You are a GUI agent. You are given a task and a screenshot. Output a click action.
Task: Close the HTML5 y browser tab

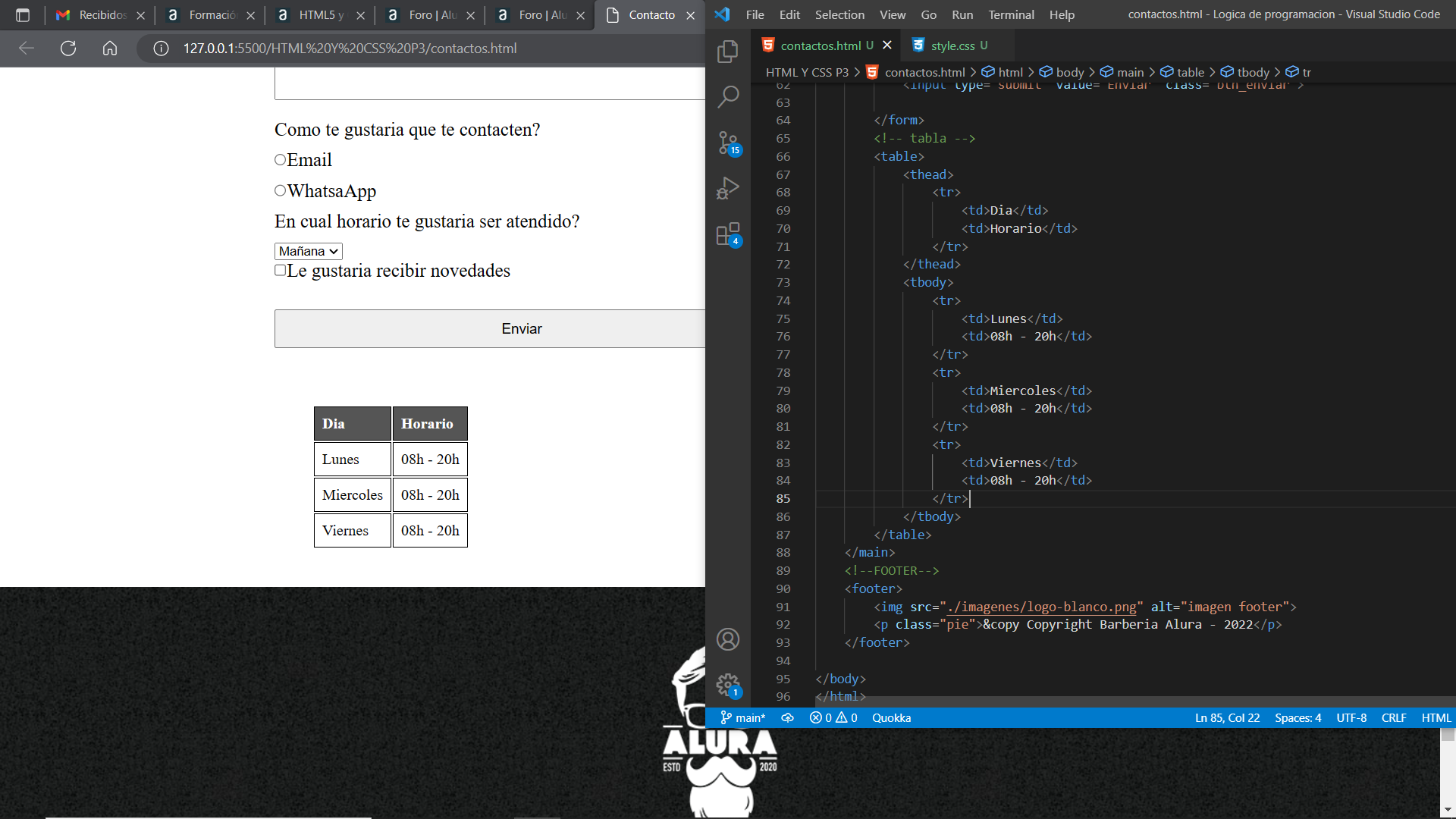(x=360, y=15)
